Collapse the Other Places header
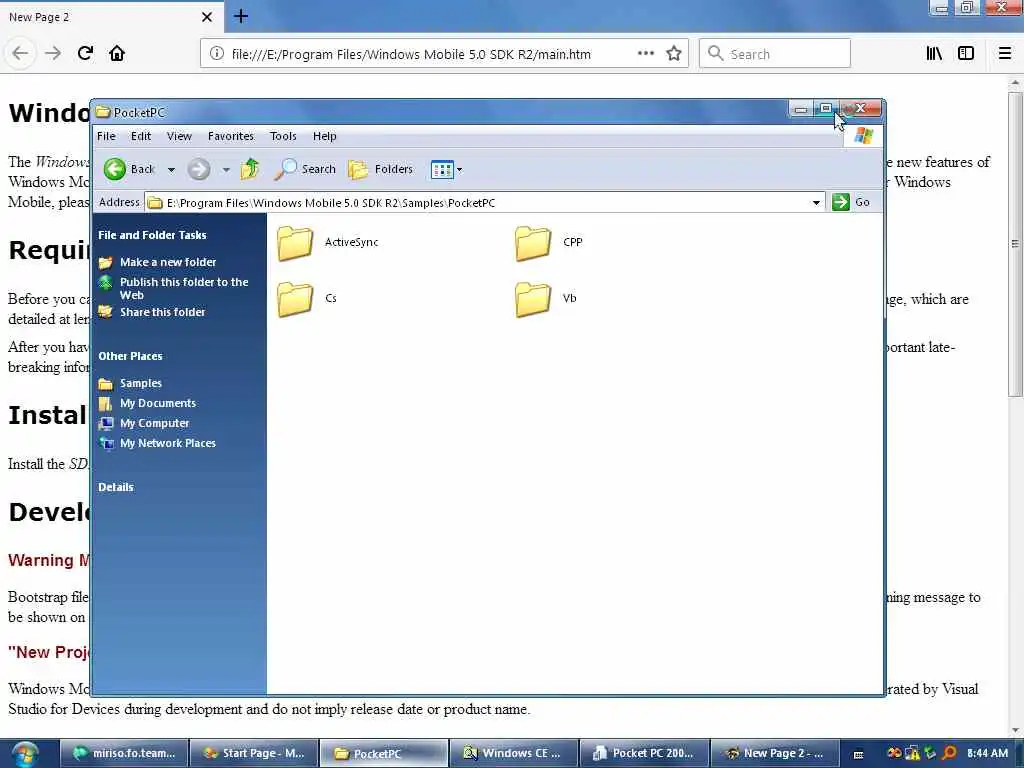The image size is (1024, 768). coord(130,357)
